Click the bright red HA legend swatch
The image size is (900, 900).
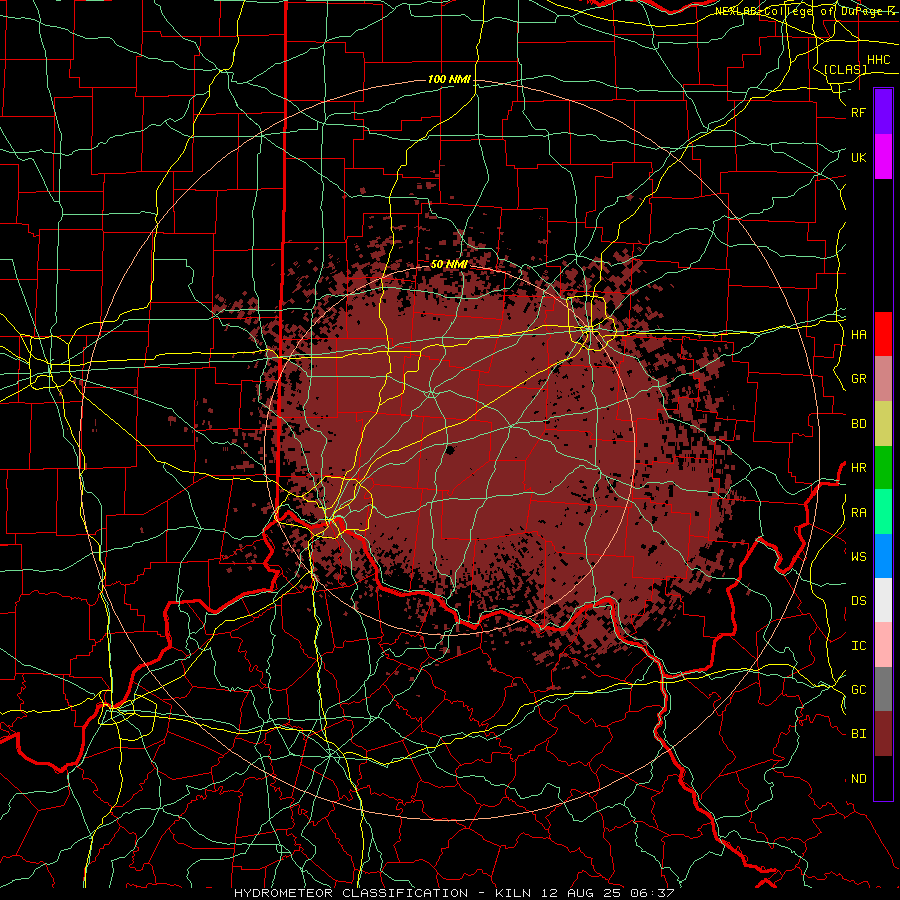pyautogui.click(x=883, y=334)
